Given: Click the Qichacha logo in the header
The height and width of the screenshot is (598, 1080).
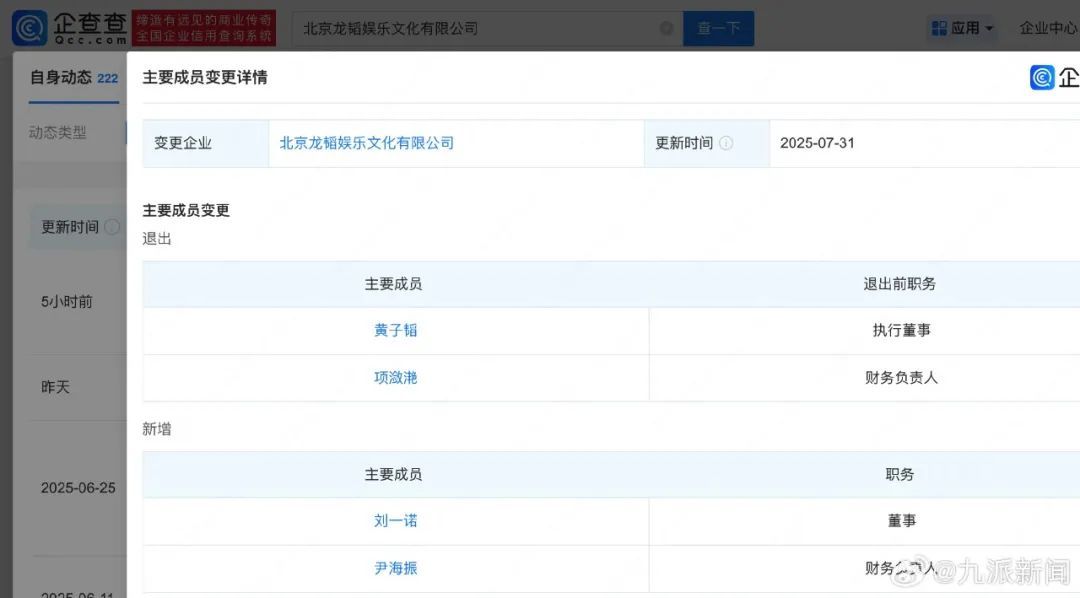Looking at the screenshot, I should [x=70, y=28].
